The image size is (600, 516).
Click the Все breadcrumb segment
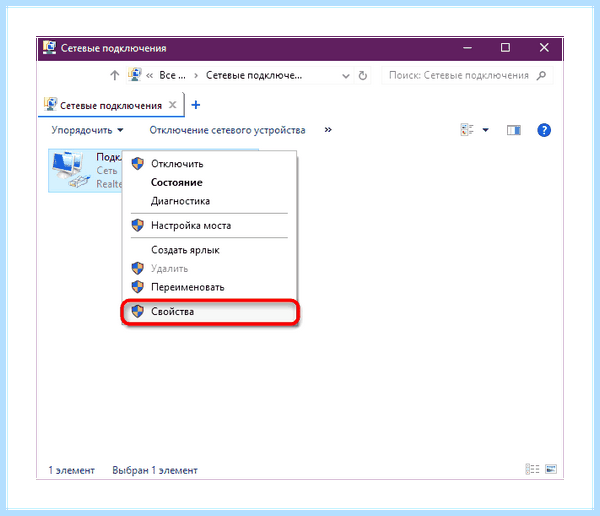point(172,75)
